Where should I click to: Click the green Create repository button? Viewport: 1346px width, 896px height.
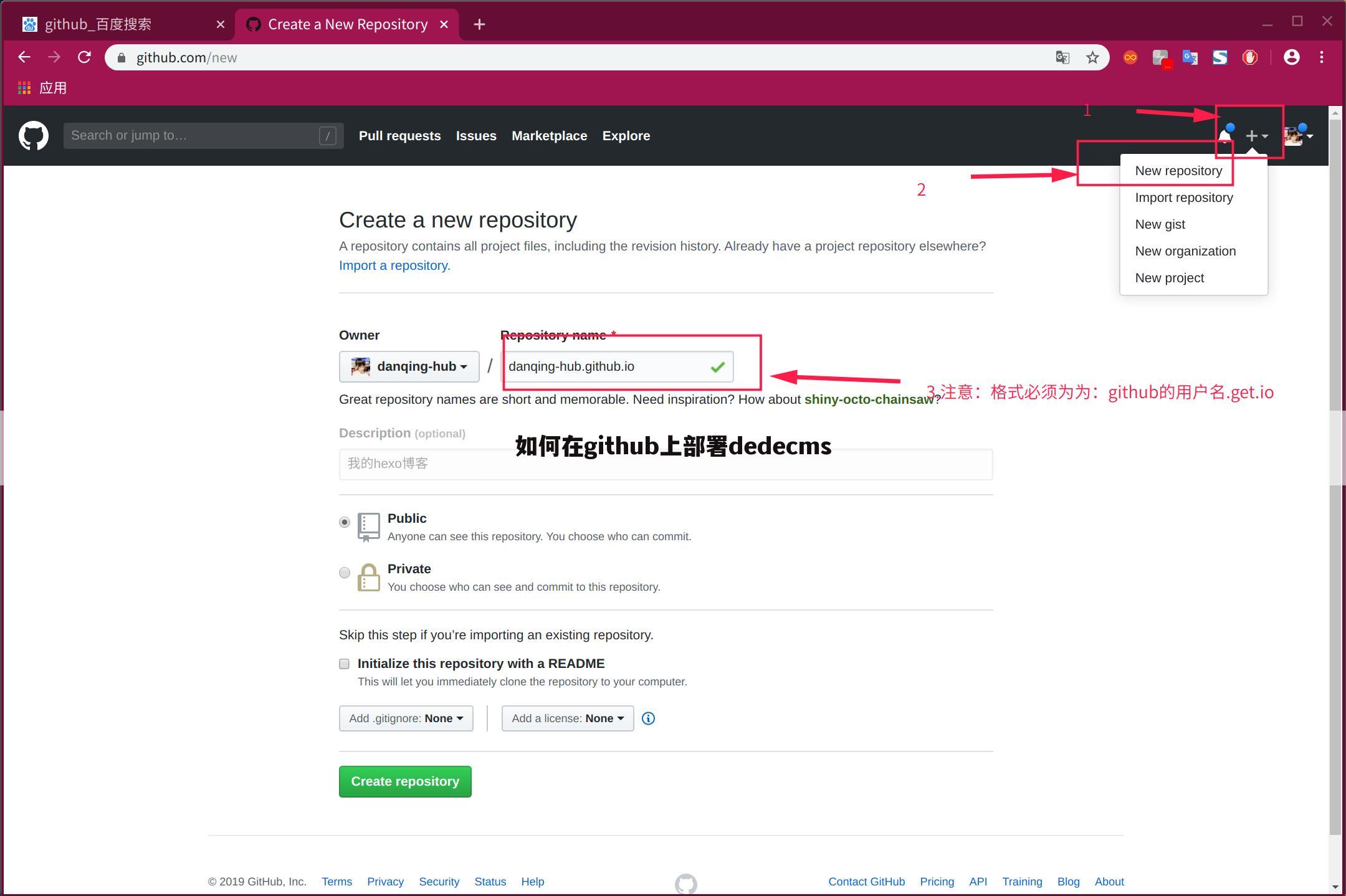(x=404, y=781)
